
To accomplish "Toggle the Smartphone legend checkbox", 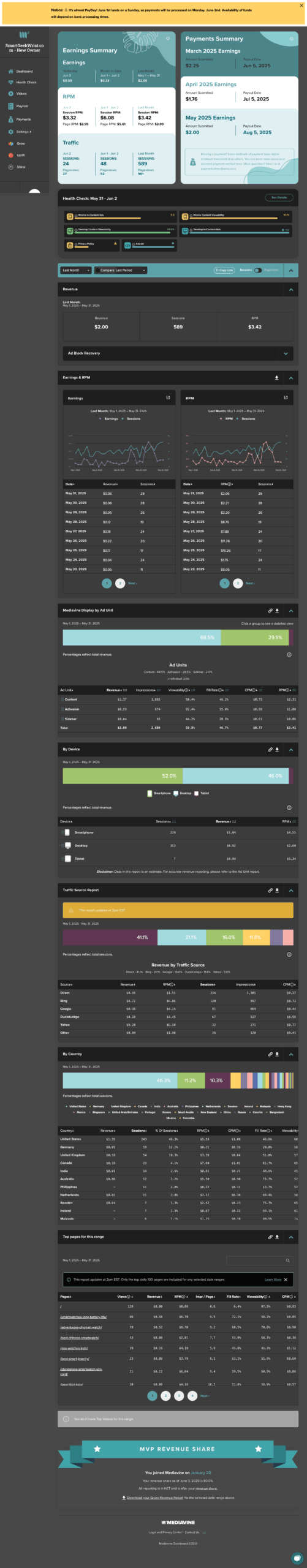I will (150, 793).
